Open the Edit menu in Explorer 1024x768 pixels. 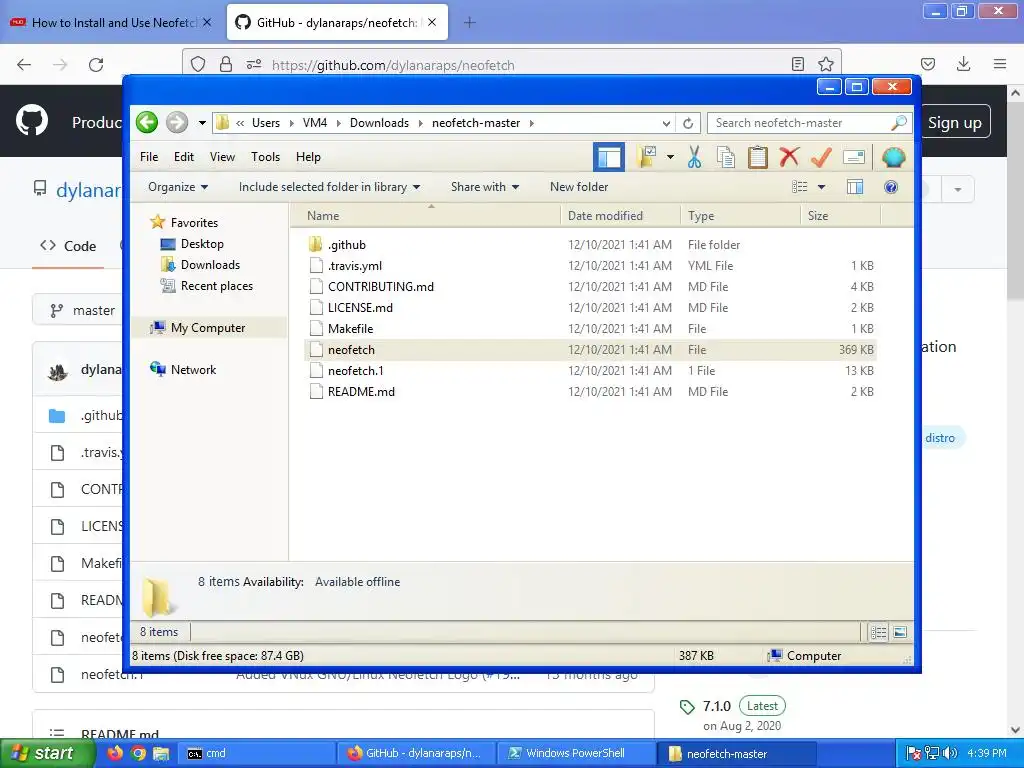[x=184, y=157]
